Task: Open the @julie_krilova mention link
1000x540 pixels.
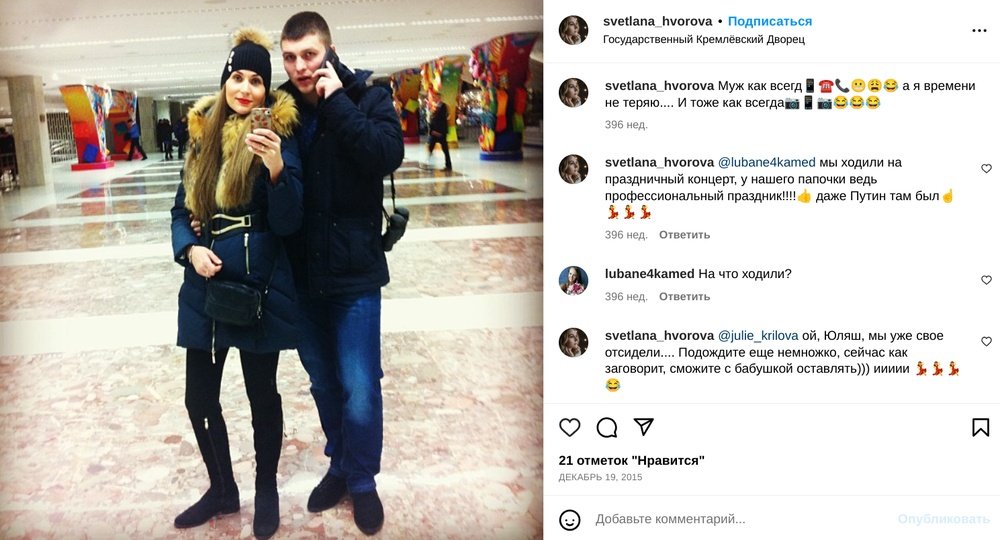Action: [758, 335]
